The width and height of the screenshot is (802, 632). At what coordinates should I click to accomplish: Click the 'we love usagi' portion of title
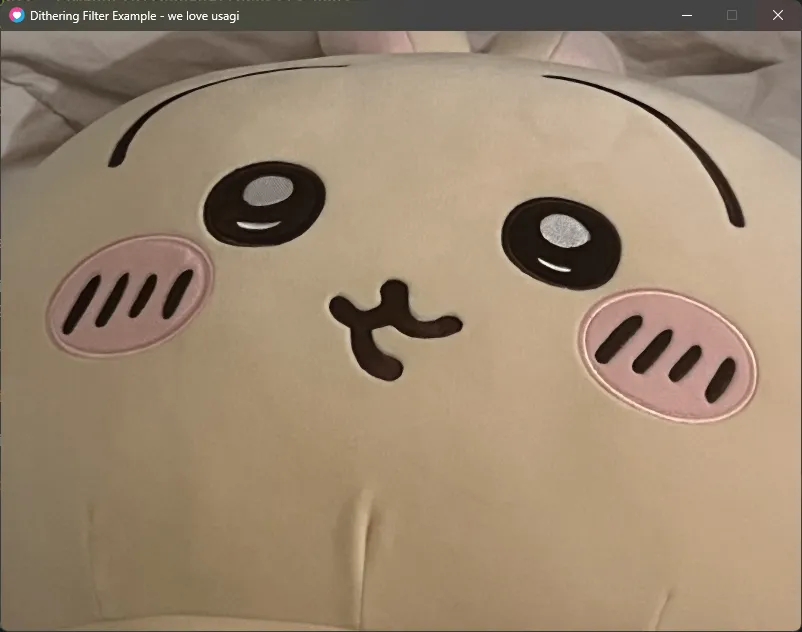(204, 16)
